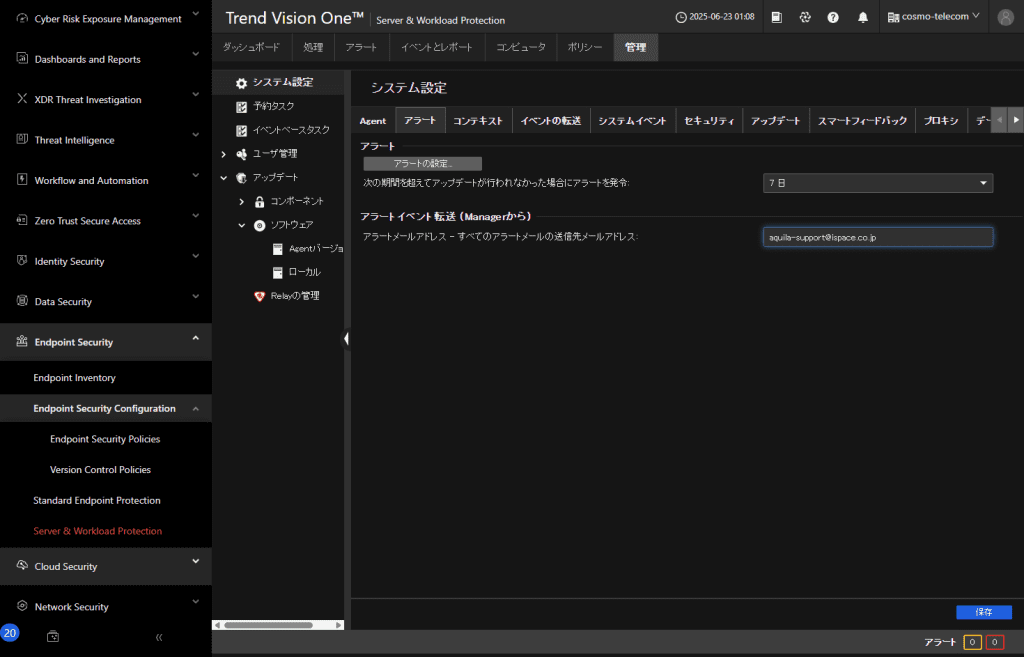Image resolution: width=1024 pixels, height=657 pixels.
Task: Click the ユーザ管理 users icon
Action: (x=242, y=154)
